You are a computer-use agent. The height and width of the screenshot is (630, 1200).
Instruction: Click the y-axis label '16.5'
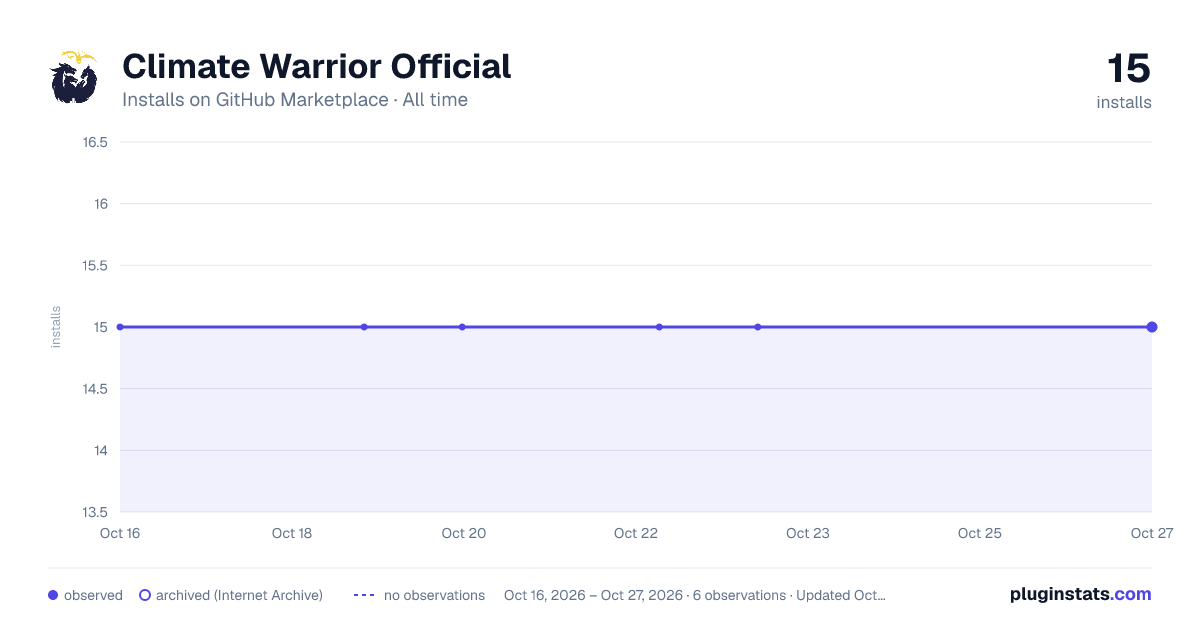click(x=95, y=142)
